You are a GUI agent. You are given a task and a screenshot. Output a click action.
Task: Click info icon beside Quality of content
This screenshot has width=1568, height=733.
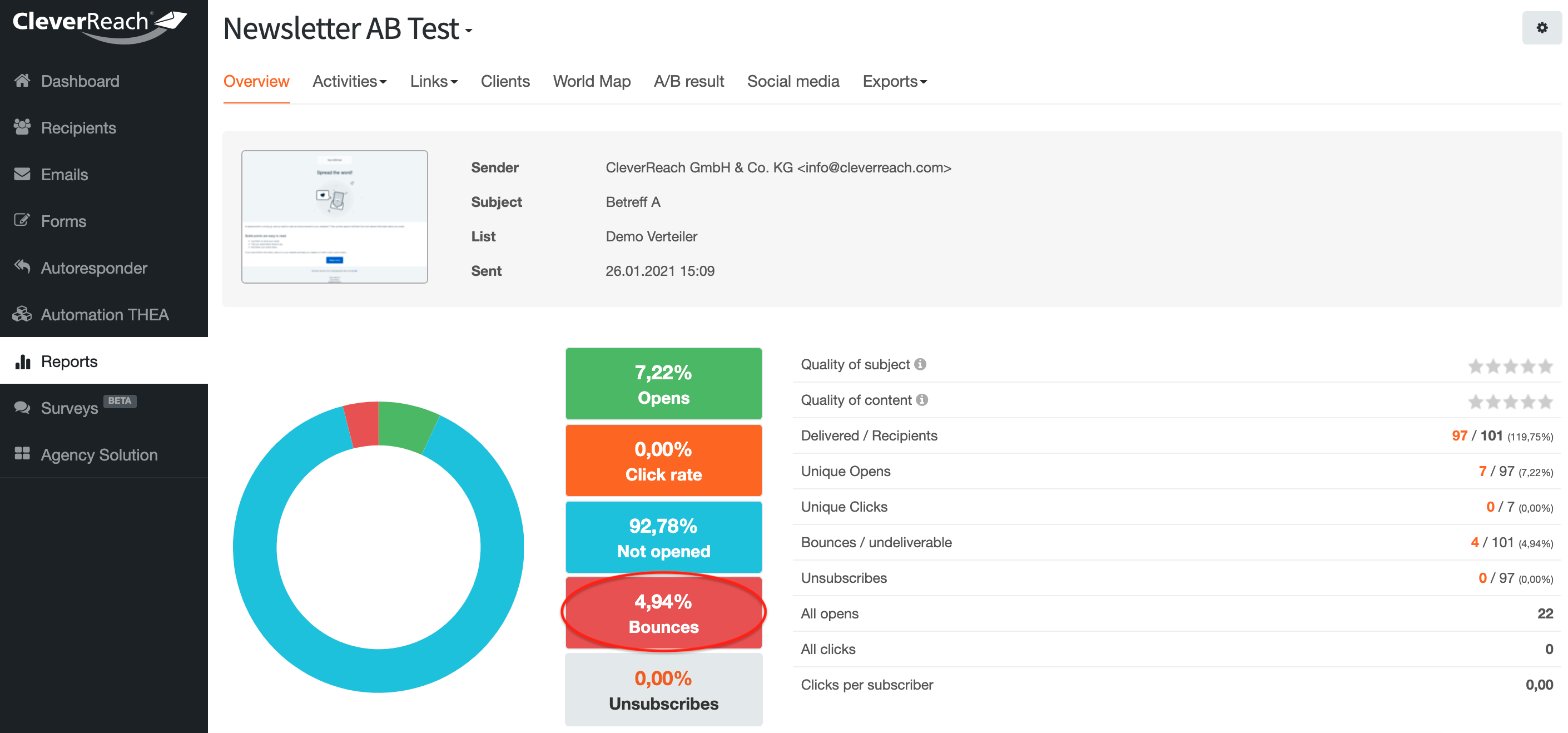coord(922,400)
